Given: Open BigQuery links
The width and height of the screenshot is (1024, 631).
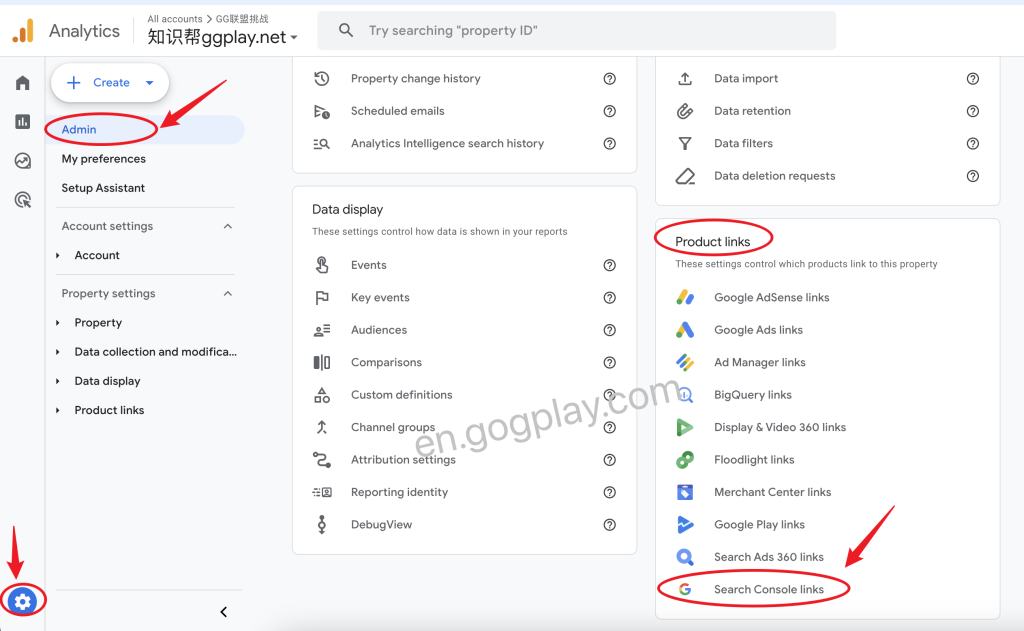Looking at the screenshot, I should click(x=752, y=395).
